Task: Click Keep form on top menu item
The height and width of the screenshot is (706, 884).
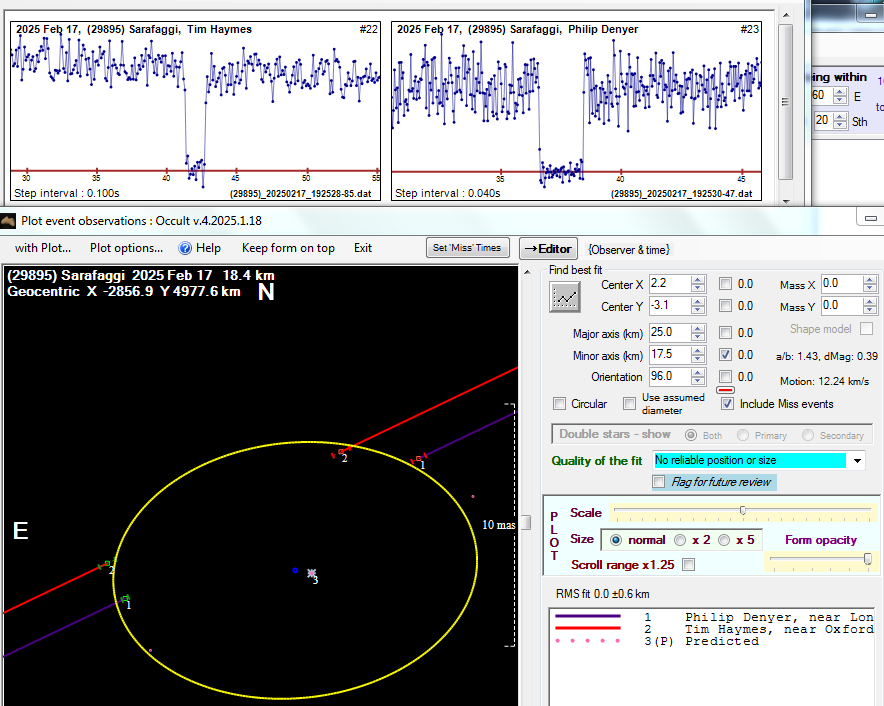Action: pos(288,248)
